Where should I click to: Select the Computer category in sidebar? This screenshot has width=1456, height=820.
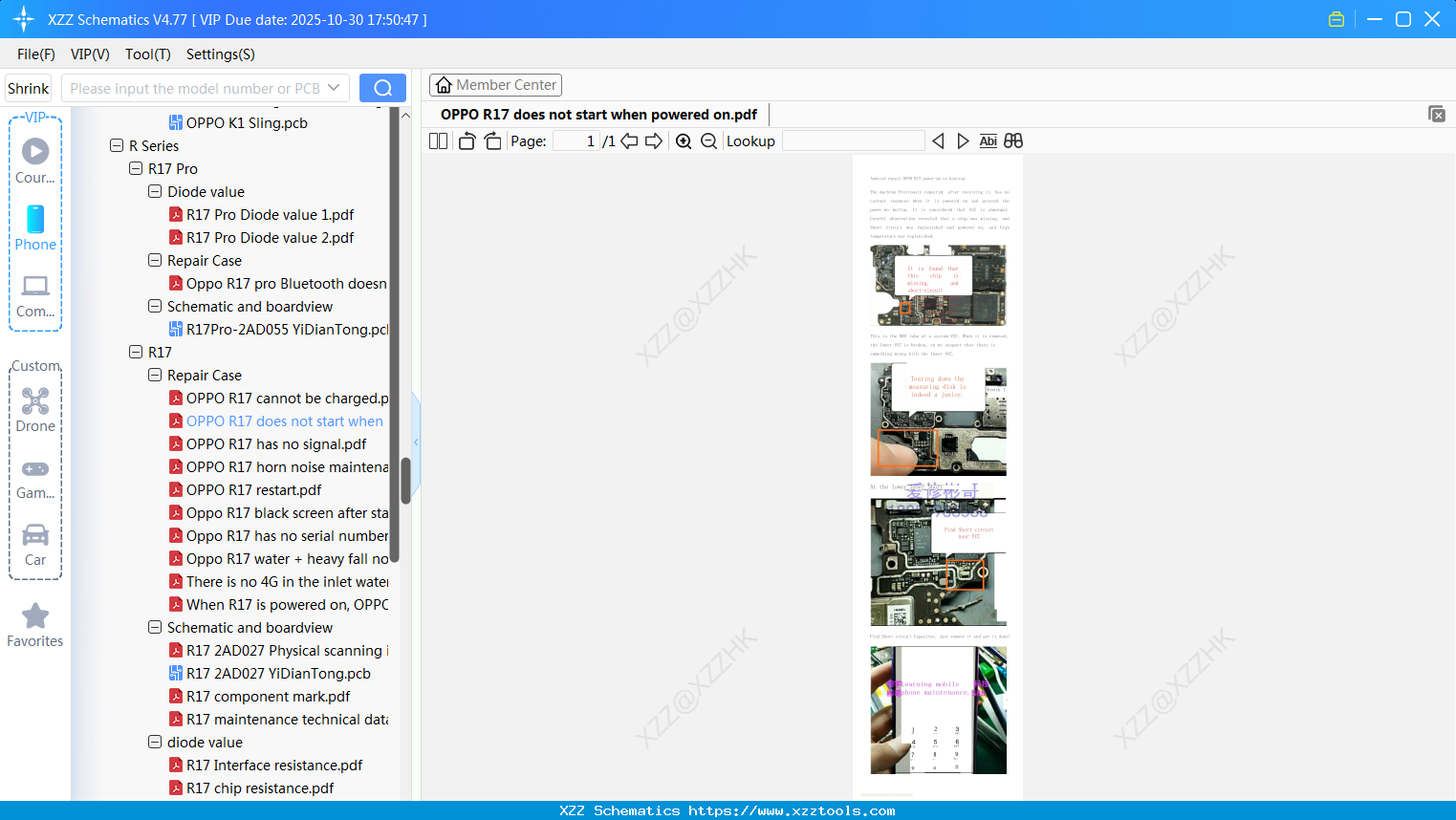[x=35, y=296]
